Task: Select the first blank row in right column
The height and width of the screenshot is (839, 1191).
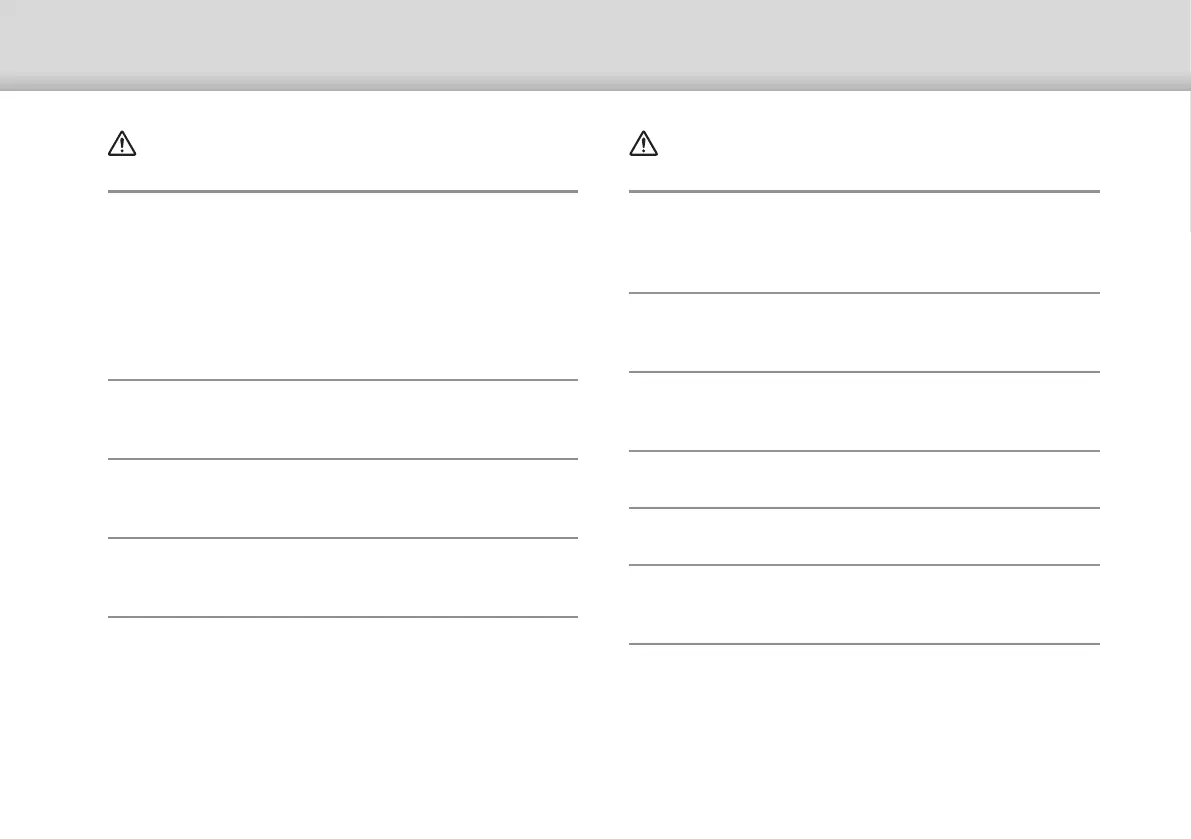Action: click(x=864, y=241)
